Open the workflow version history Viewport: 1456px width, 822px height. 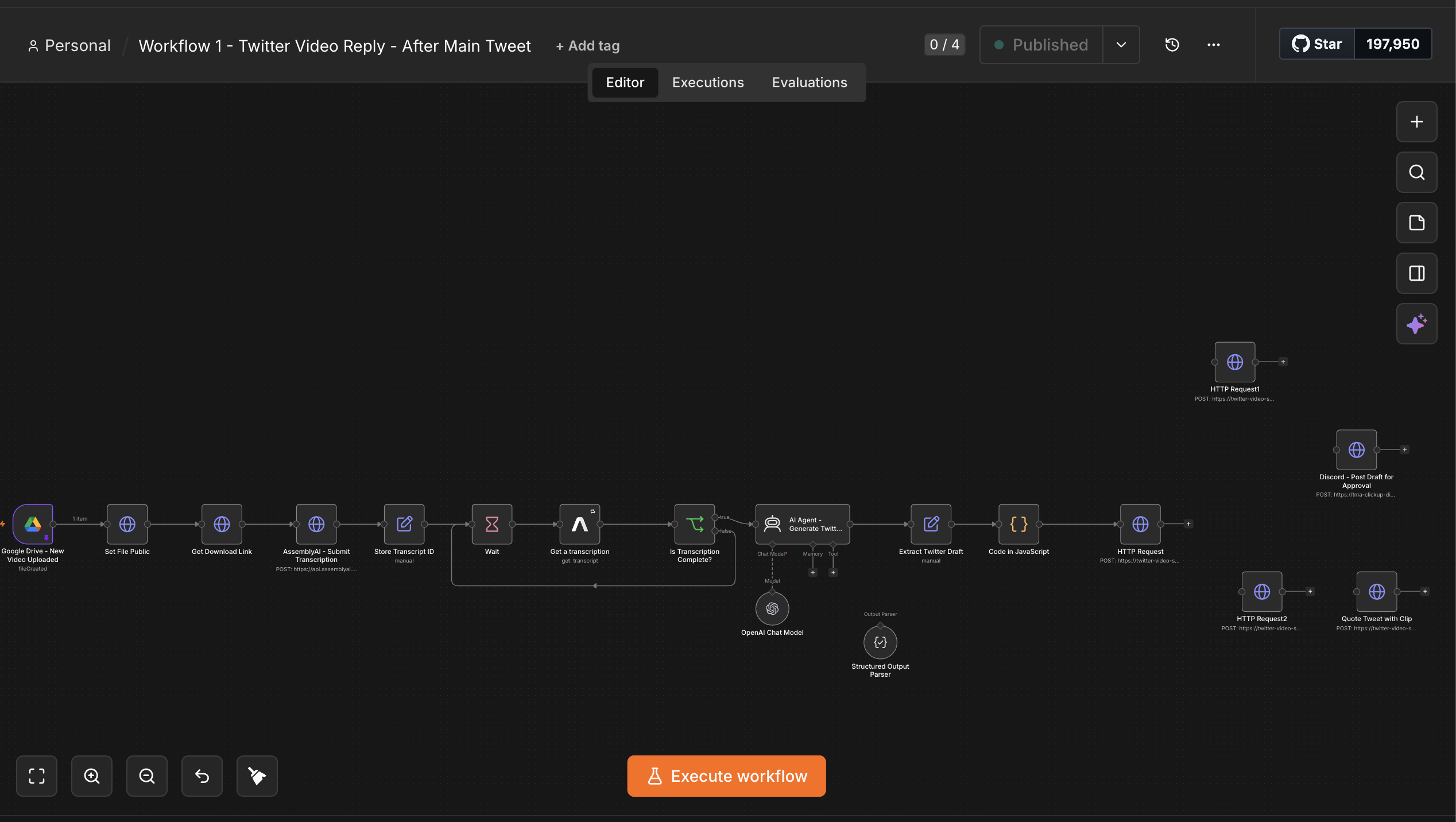tap(1172, 45)
